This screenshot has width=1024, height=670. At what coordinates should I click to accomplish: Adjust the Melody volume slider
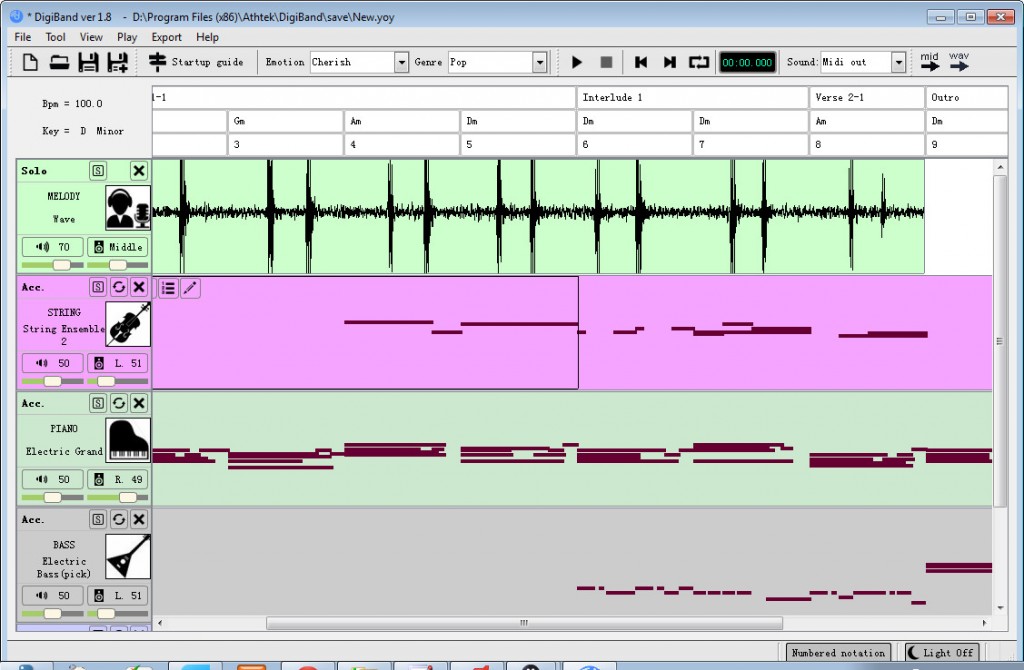pyautogui.click(x=61, y=264)
